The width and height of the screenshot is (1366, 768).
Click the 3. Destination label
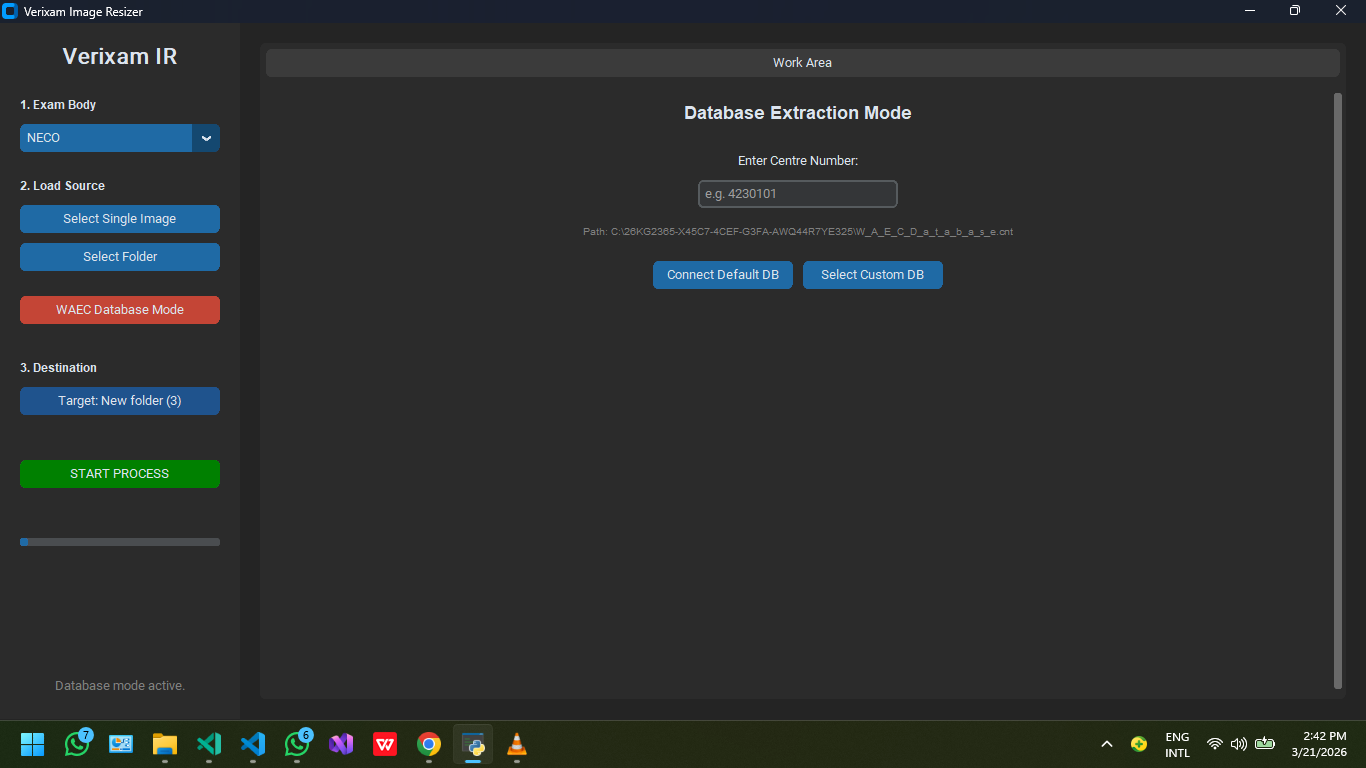(x=58, y=368)
